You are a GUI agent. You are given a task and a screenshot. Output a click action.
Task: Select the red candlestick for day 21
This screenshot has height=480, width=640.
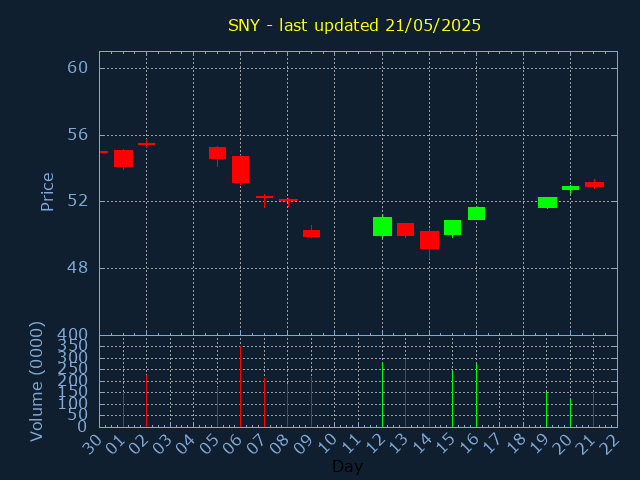(x=594, y=184)
